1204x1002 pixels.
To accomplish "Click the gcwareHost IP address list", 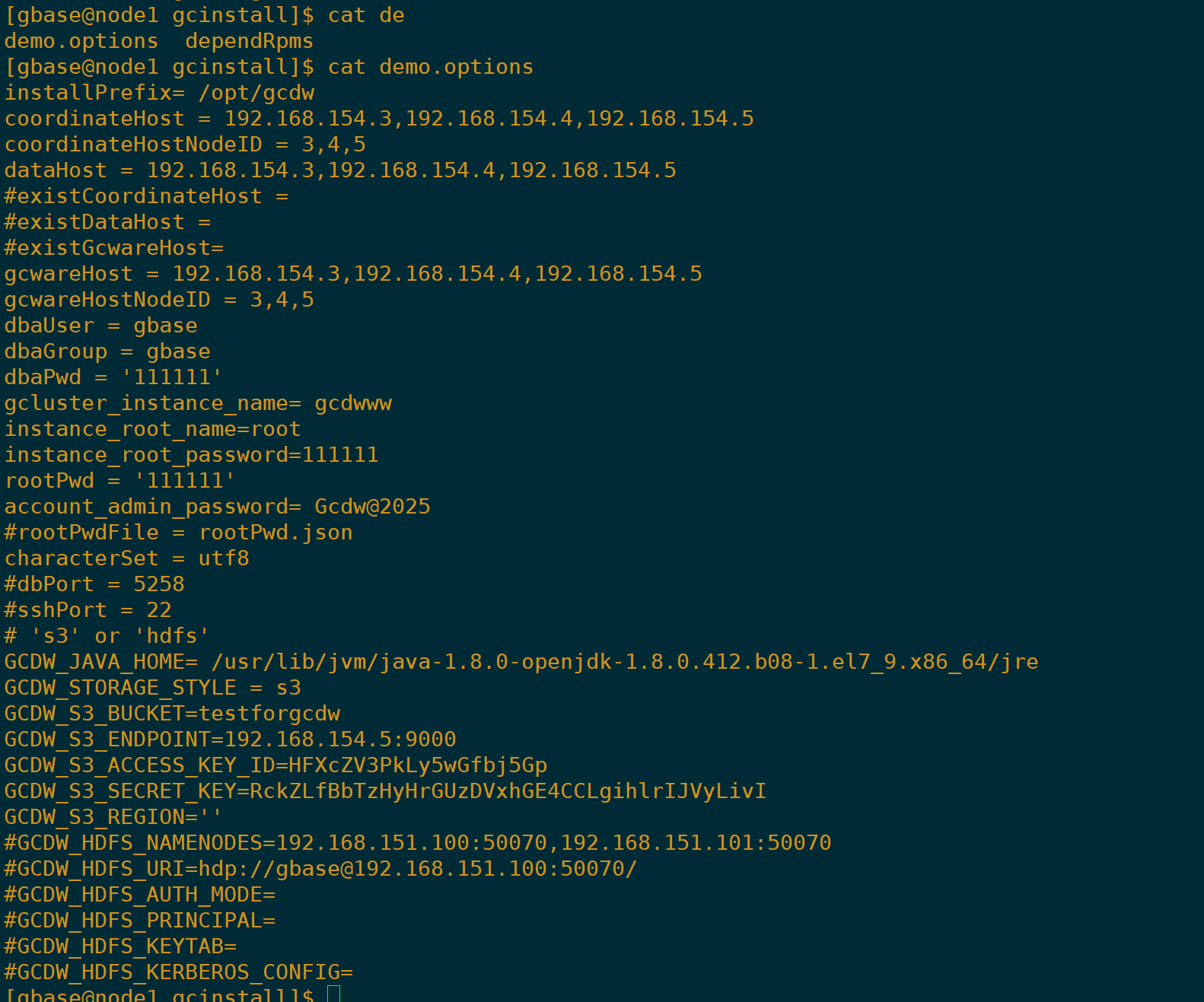I will (x=437, y=274).
